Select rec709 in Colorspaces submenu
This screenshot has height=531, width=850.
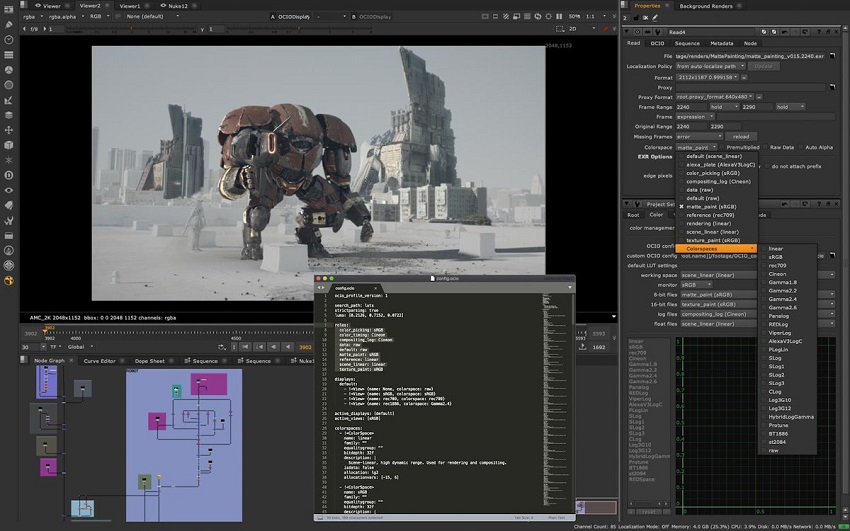click(777, 266)
